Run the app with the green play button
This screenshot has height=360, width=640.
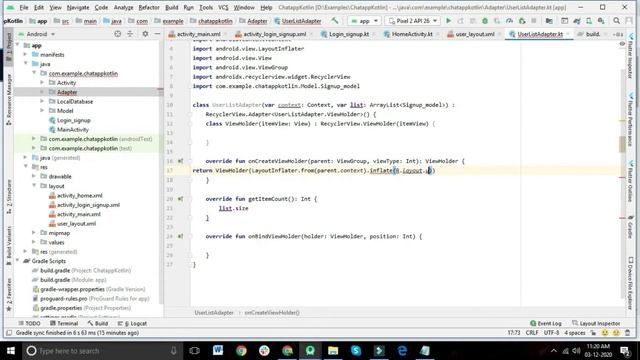click(x=449, y=20)
